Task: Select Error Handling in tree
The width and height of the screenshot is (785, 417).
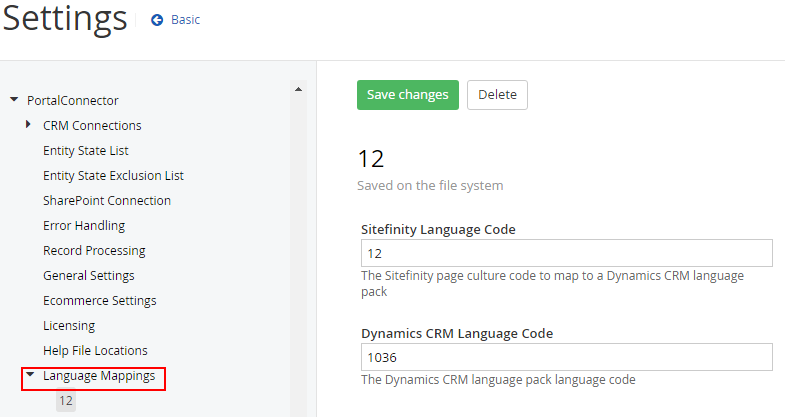Action: coord(84,226)
